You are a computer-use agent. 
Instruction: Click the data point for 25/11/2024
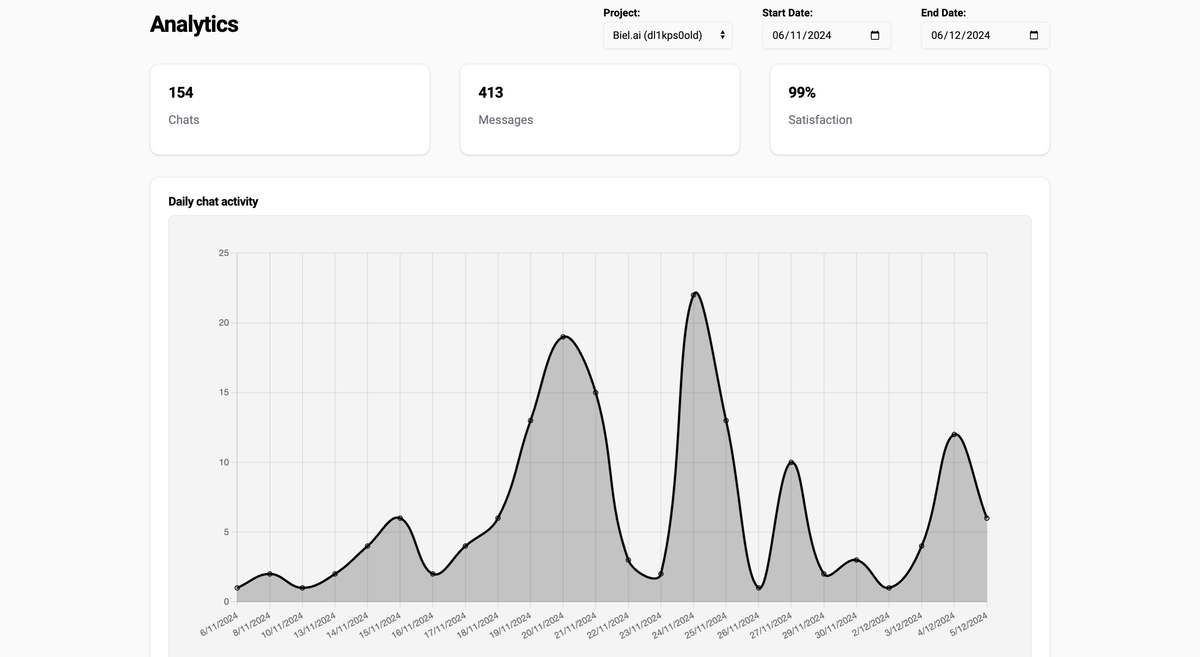[726, 420]
